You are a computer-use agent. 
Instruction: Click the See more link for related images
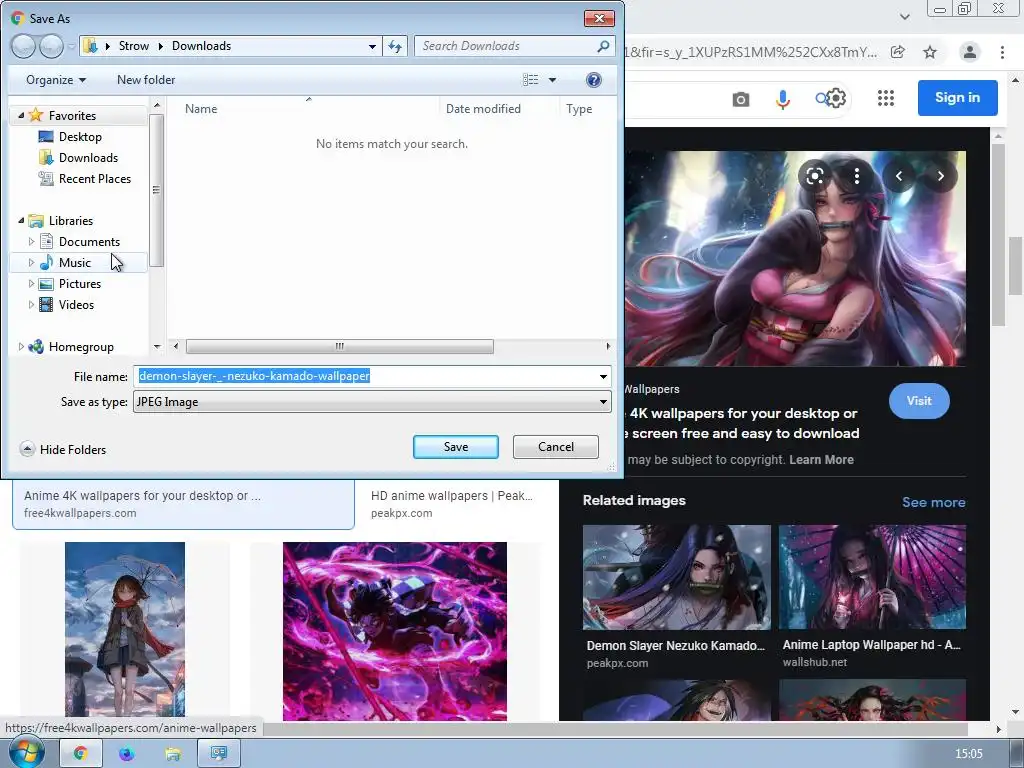tap(933, 502)
